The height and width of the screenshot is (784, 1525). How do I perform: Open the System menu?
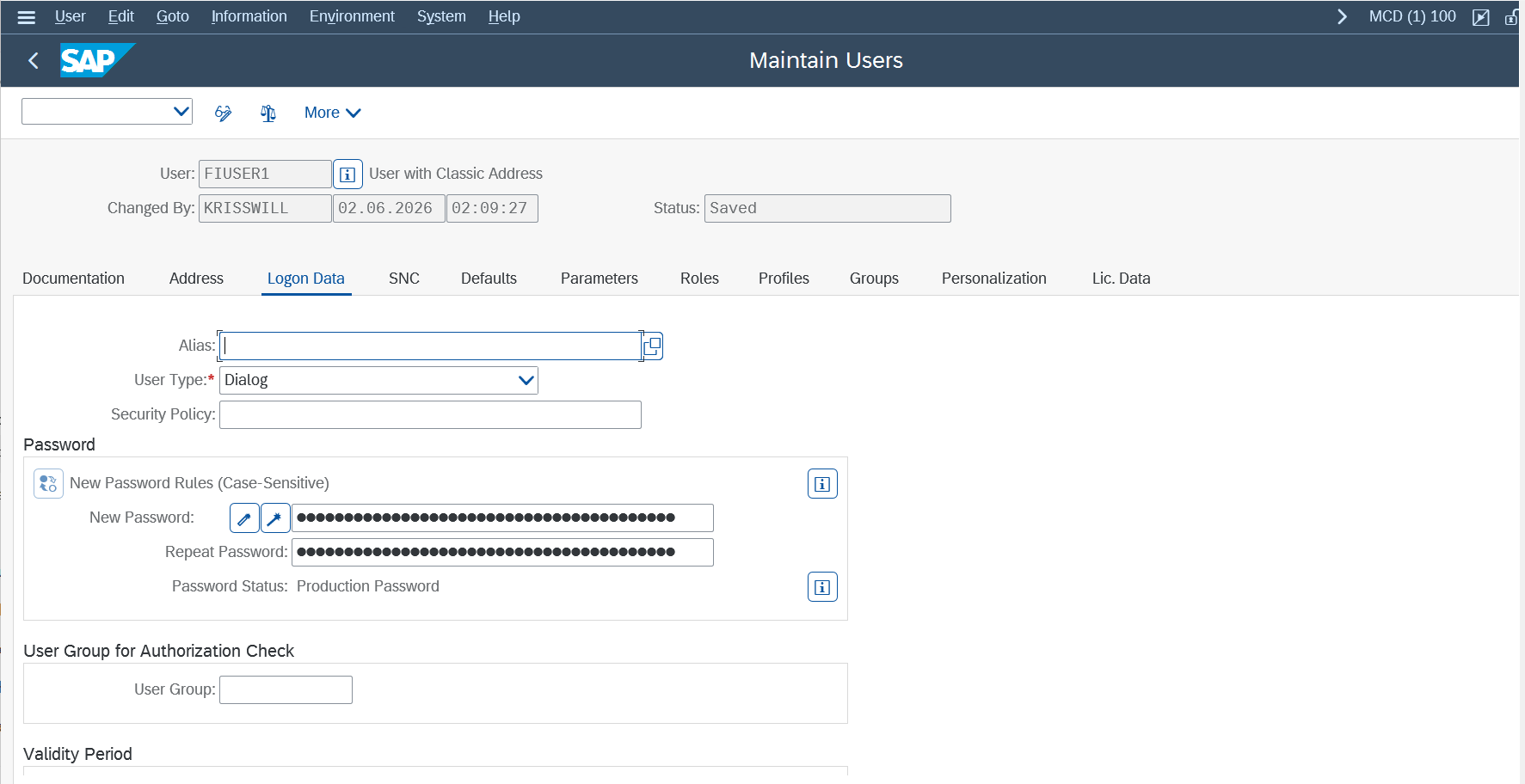(x=441, y=16)
